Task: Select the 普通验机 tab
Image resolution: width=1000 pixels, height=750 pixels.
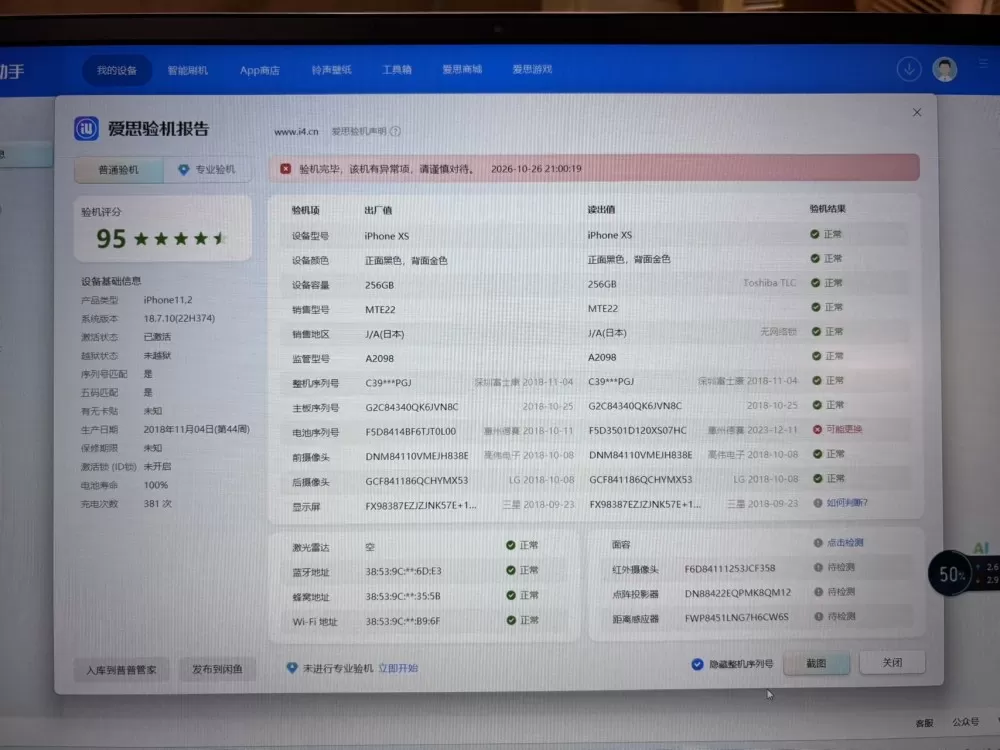Action: click(119, 170)
